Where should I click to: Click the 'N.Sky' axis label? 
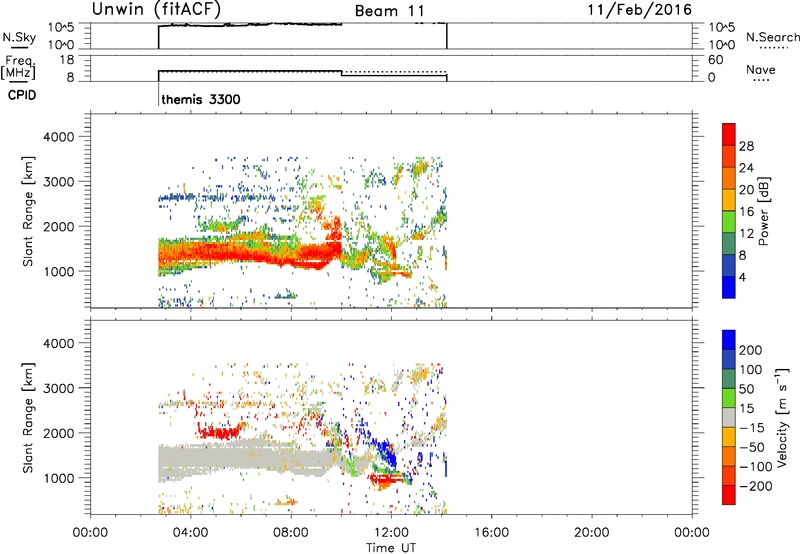click(x=19, y=37)
